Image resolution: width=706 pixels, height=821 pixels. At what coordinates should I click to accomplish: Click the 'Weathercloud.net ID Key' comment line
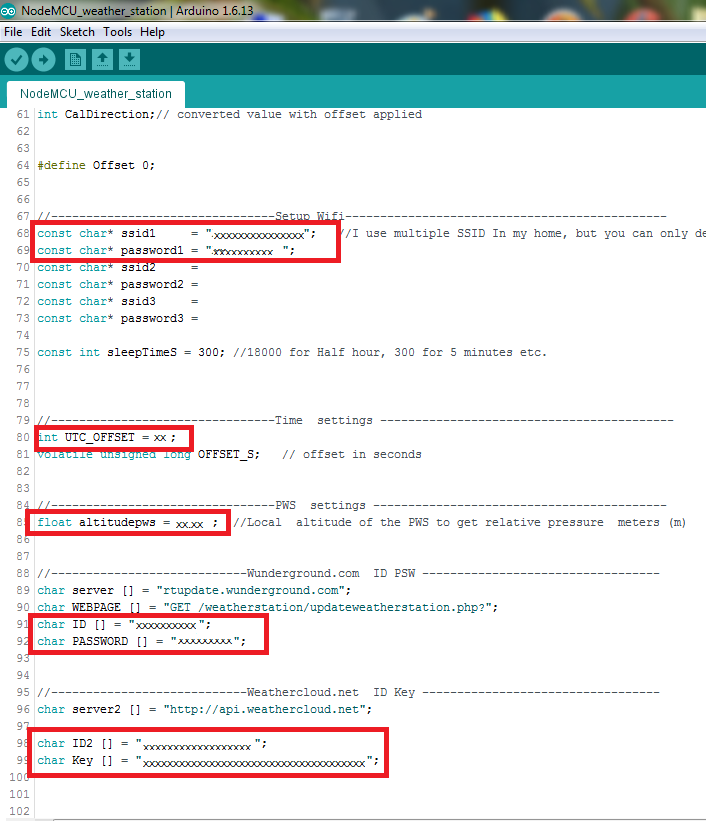click(348, 692)
